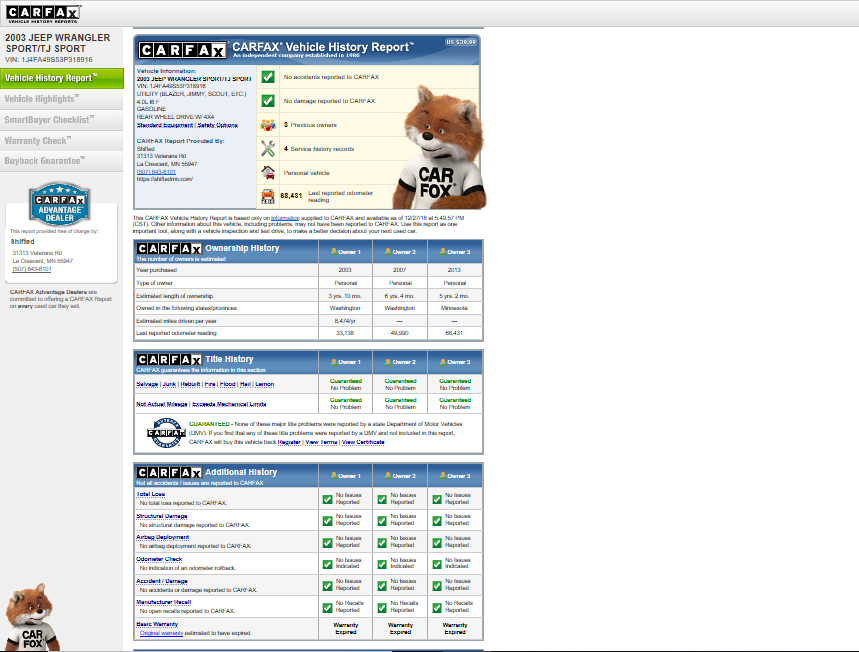Click the car odometer icon beside 68,431
Viewport: 859px width, 652px height.
268,196
